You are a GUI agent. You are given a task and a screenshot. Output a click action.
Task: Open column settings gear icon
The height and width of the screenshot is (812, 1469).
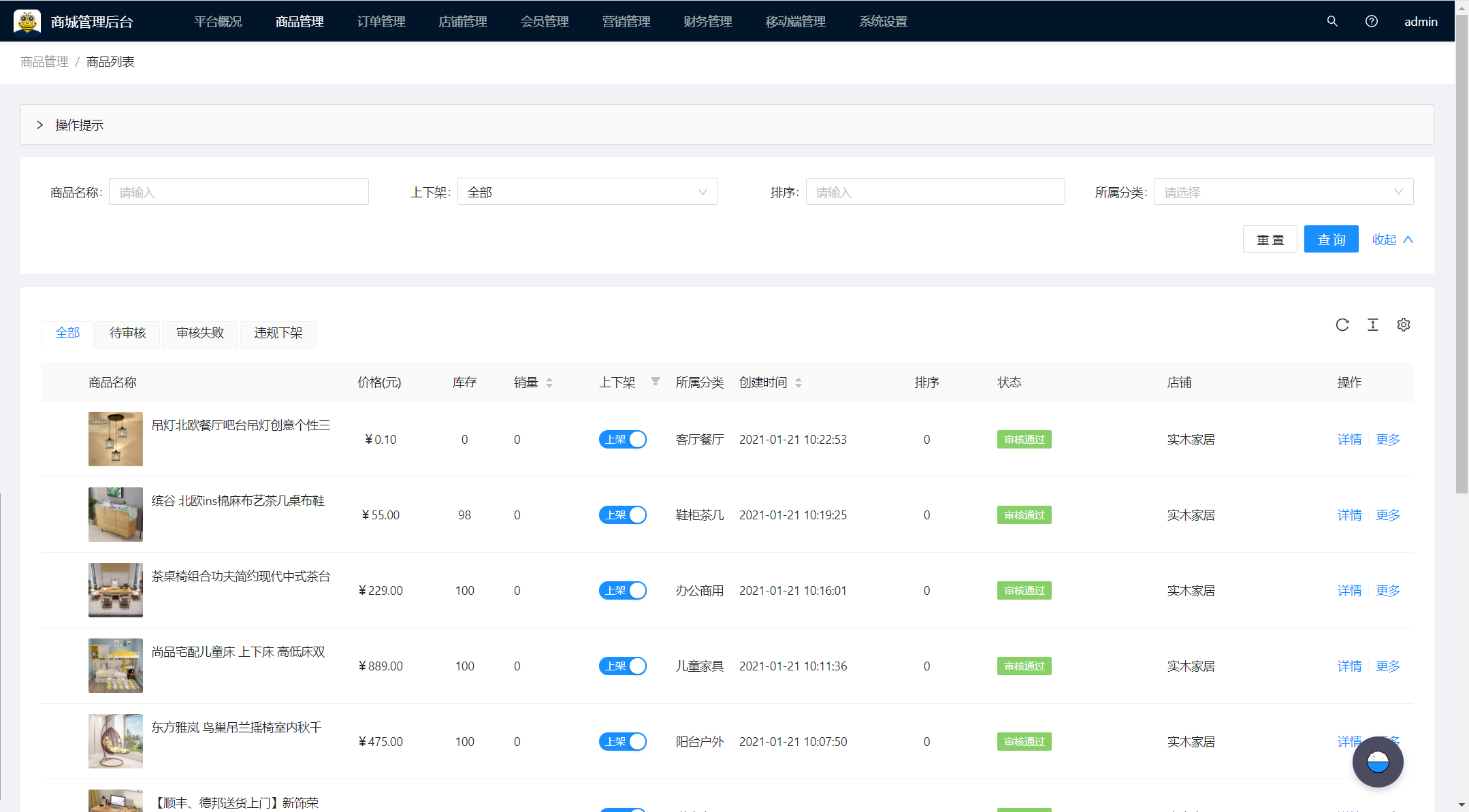coord(1404,325)
